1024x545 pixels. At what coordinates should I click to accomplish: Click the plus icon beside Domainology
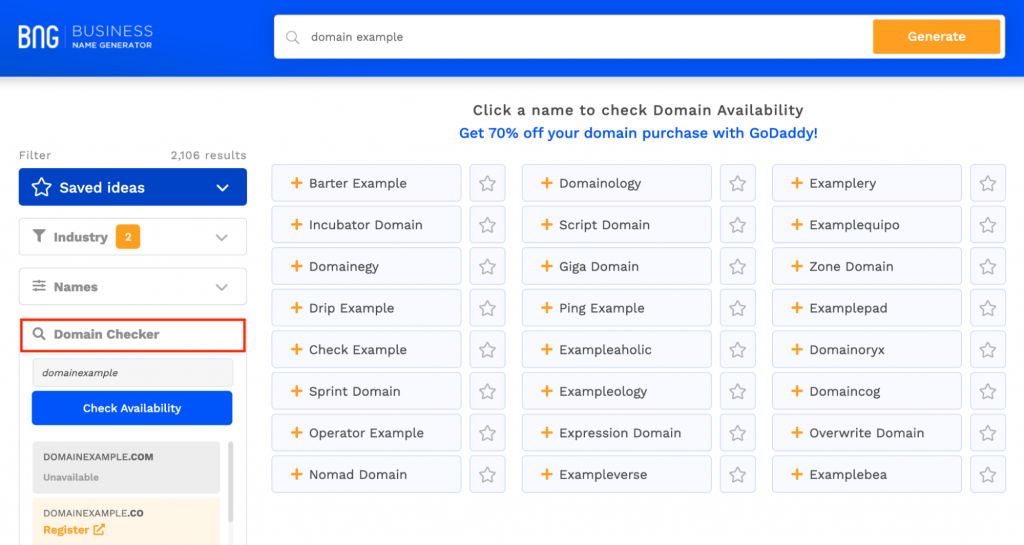547,183
